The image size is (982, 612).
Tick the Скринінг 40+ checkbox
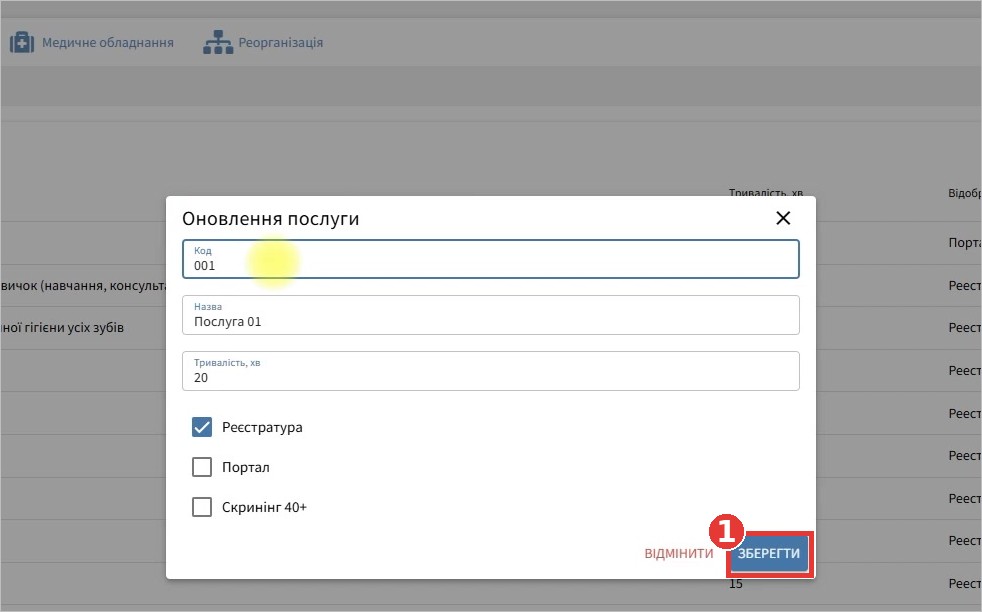point(202,507)
